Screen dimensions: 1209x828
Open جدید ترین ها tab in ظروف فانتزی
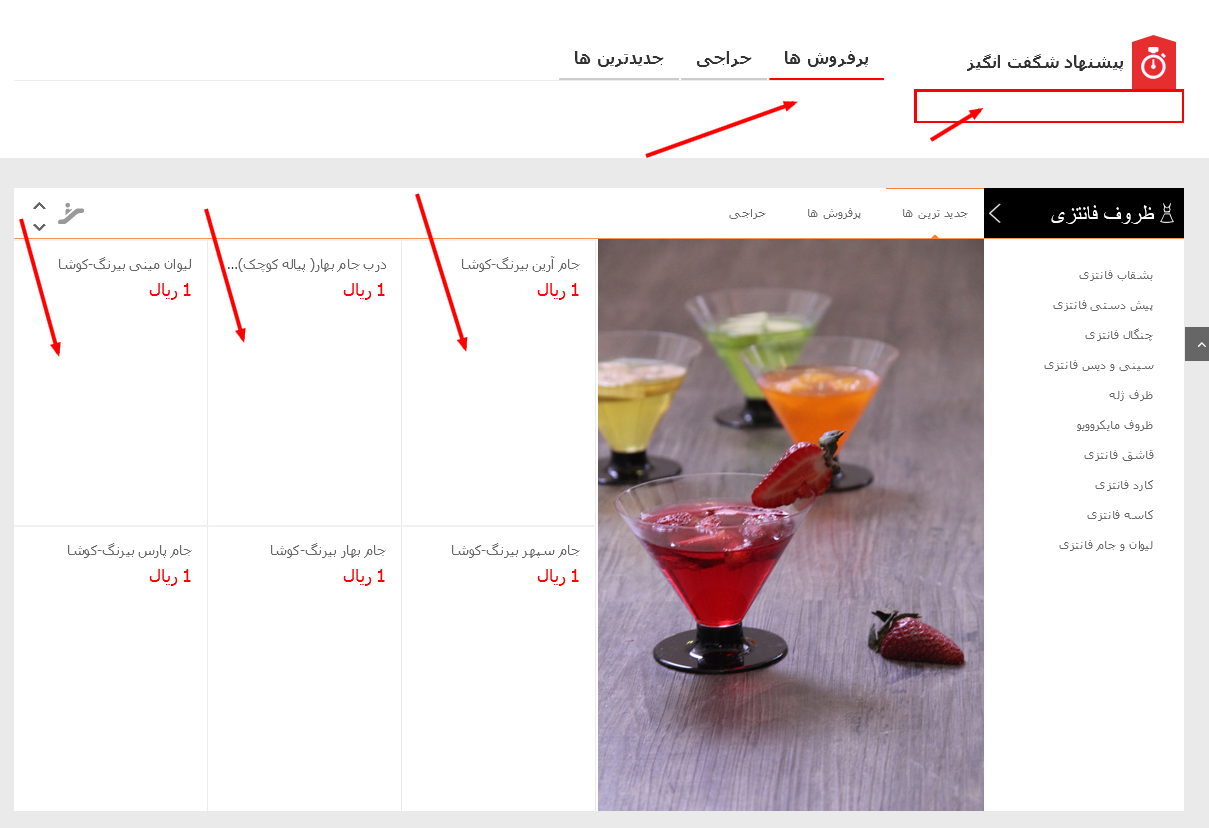tap(935, 214)
